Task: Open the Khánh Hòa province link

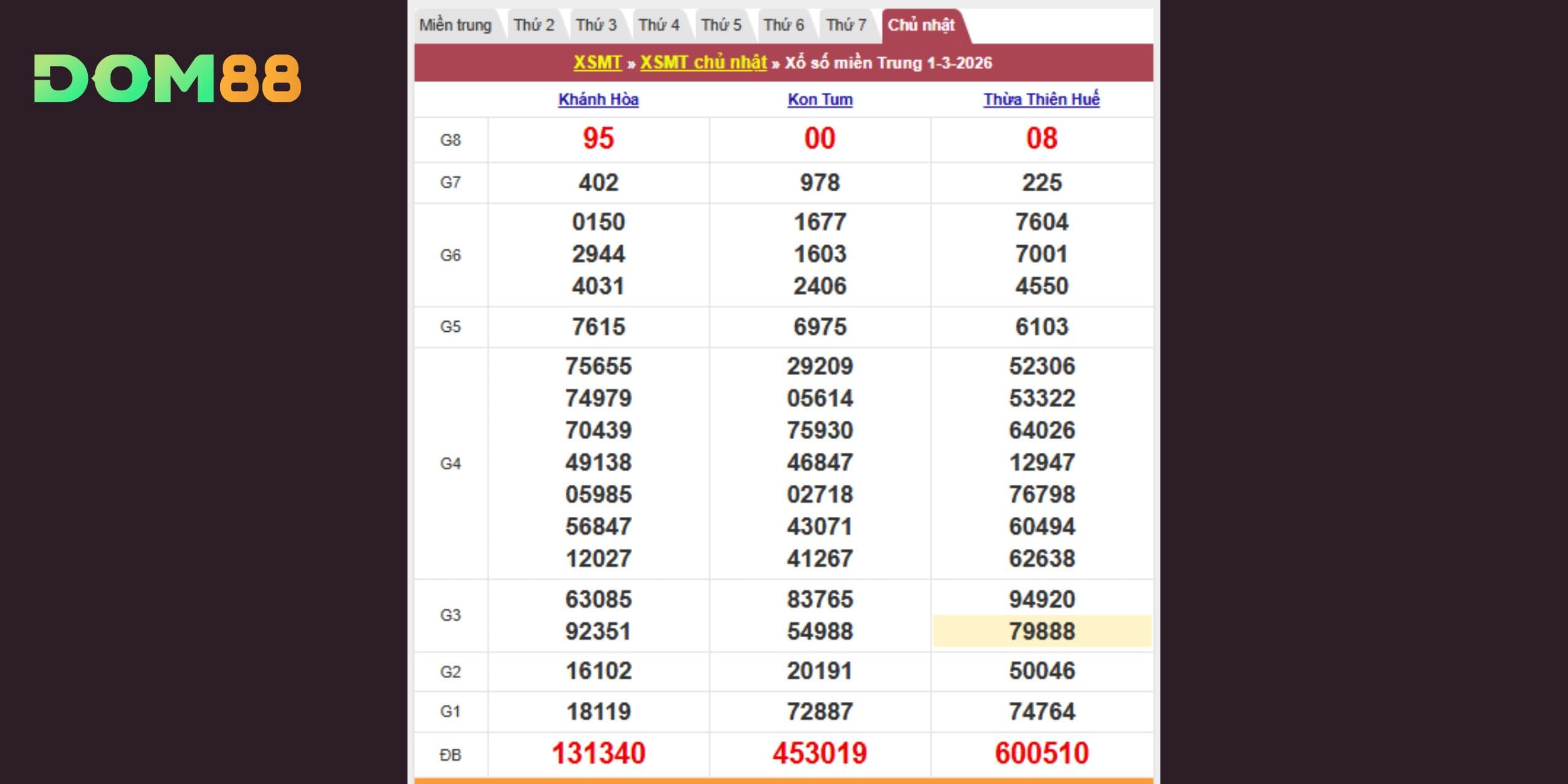Action: coord(598,100)
